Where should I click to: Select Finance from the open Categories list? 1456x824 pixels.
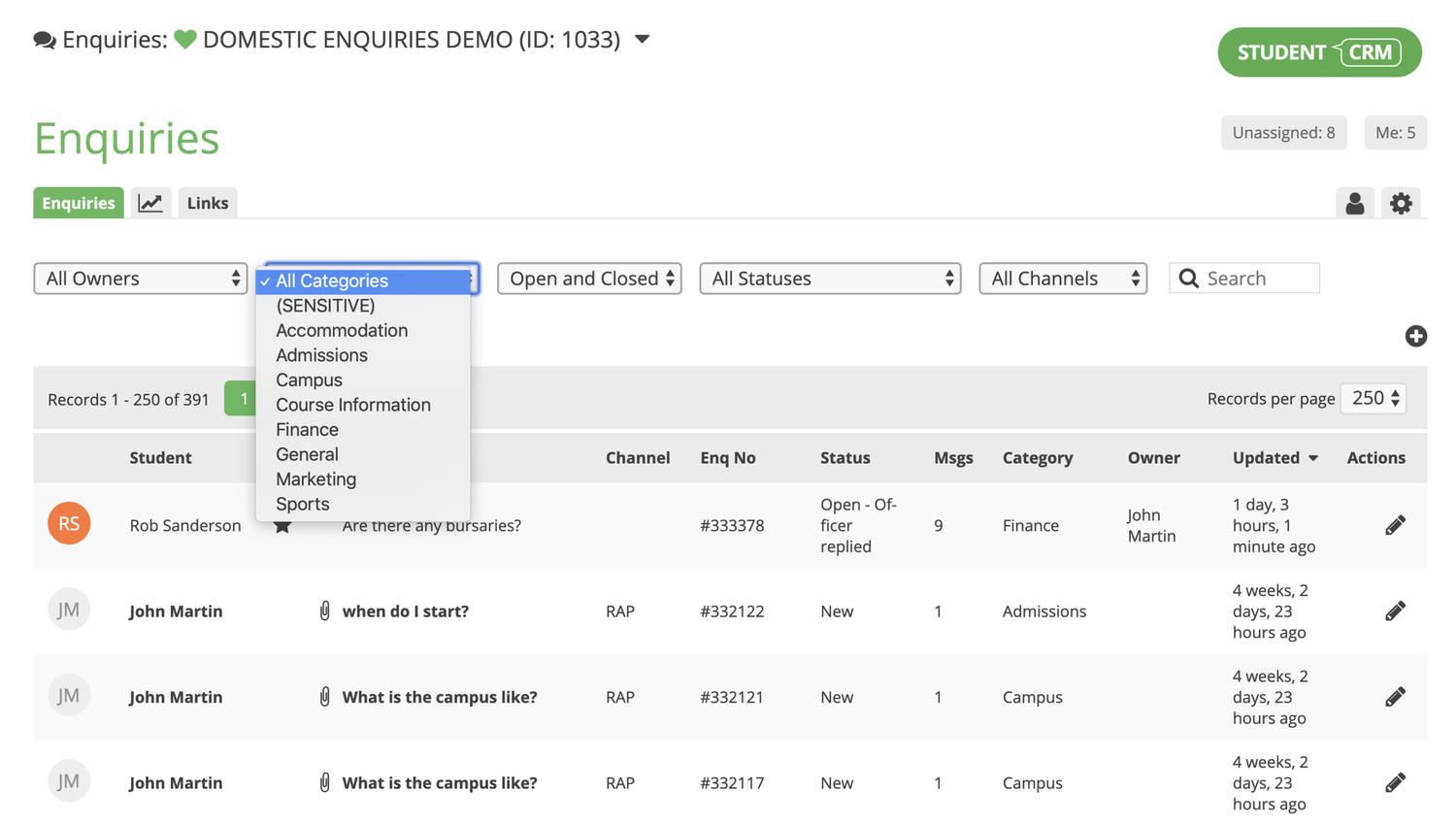pyautogui.click(x=307, y=429)
